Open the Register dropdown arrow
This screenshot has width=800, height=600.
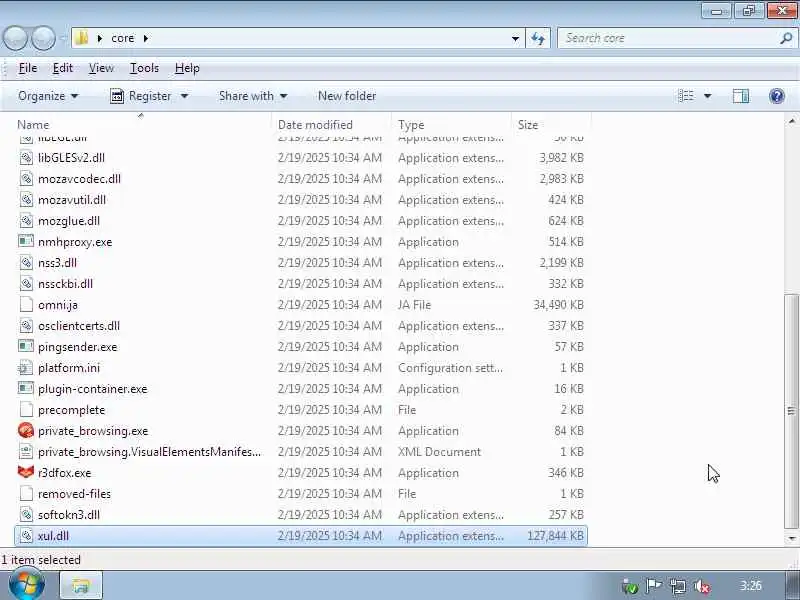pos(185,96)
